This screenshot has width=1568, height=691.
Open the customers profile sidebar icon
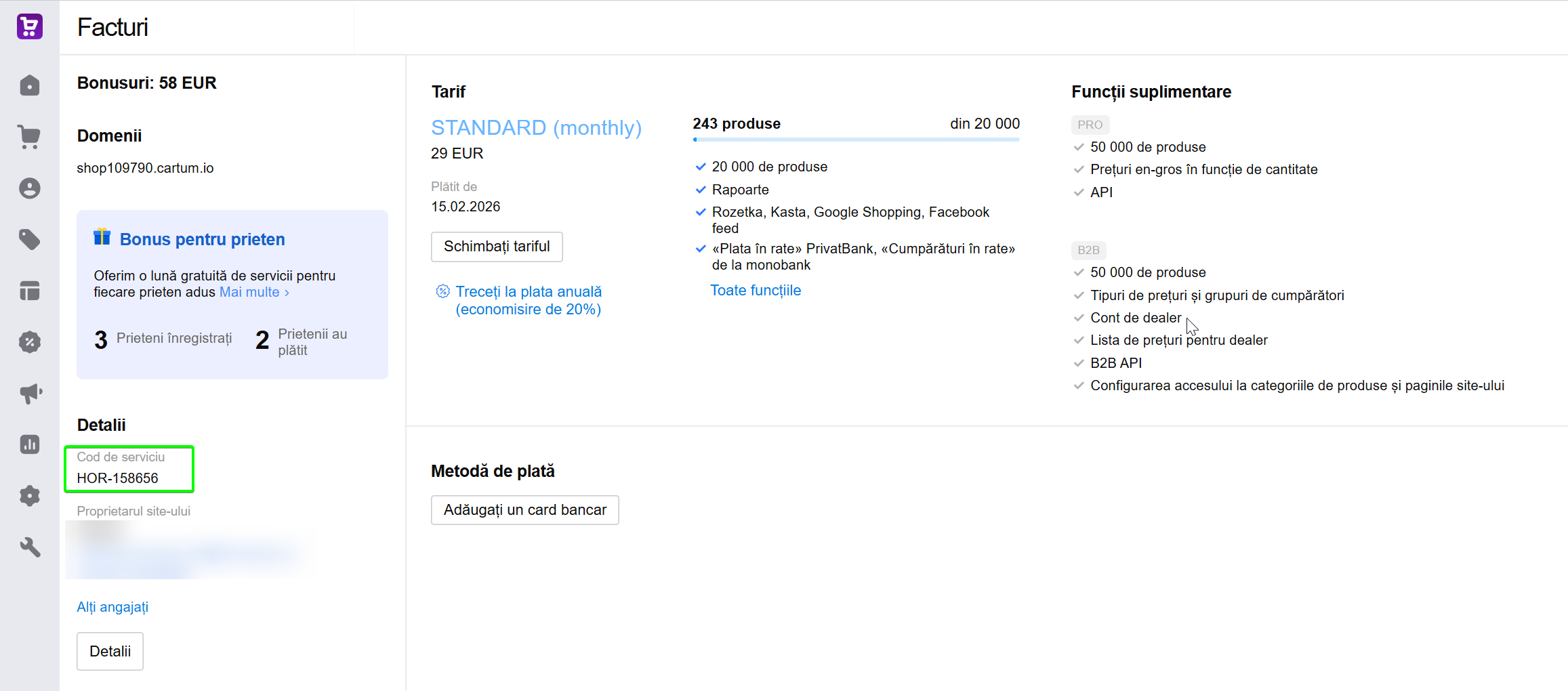[30, 188]
